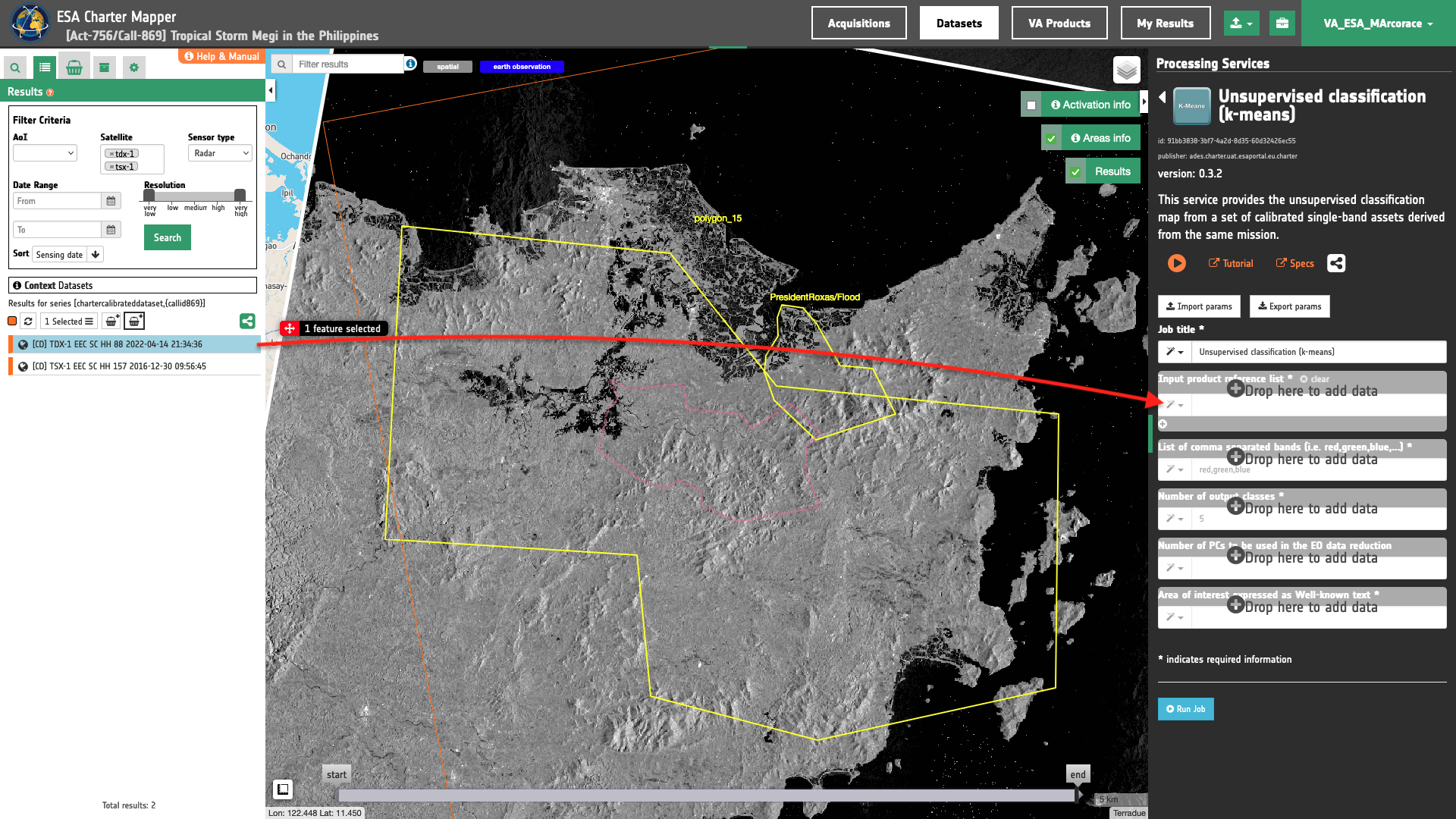The width and height of the screenshot is (1456, 819).
Task: Share the search results via green share icon
Action: [247, 322]
